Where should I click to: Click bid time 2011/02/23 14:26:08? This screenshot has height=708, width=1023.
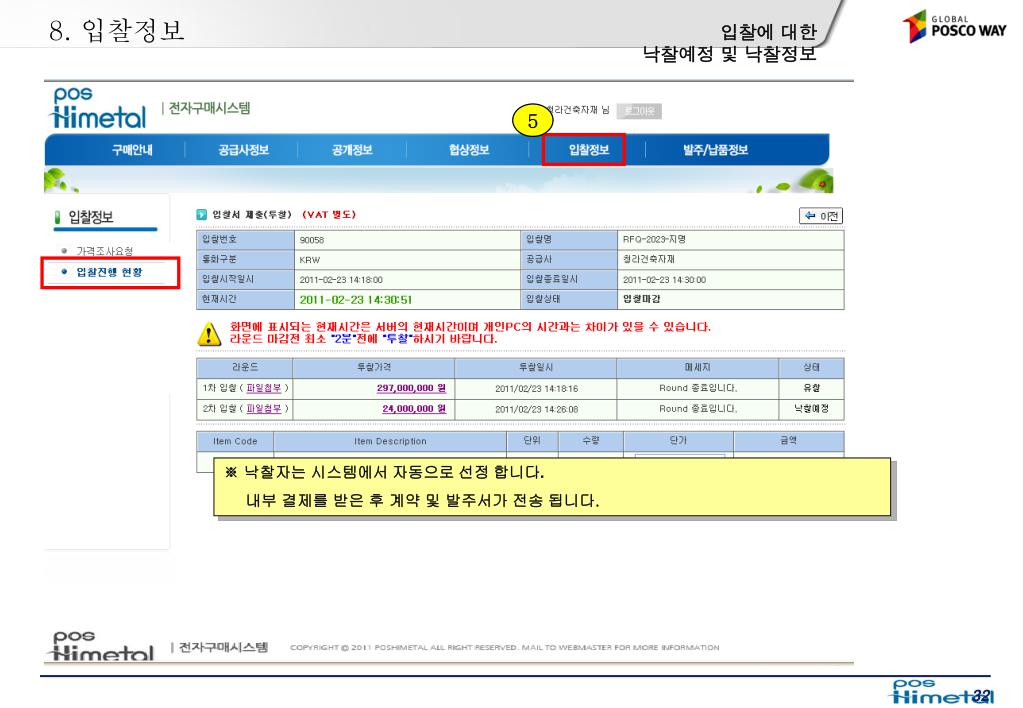click(x=536, y=409)
